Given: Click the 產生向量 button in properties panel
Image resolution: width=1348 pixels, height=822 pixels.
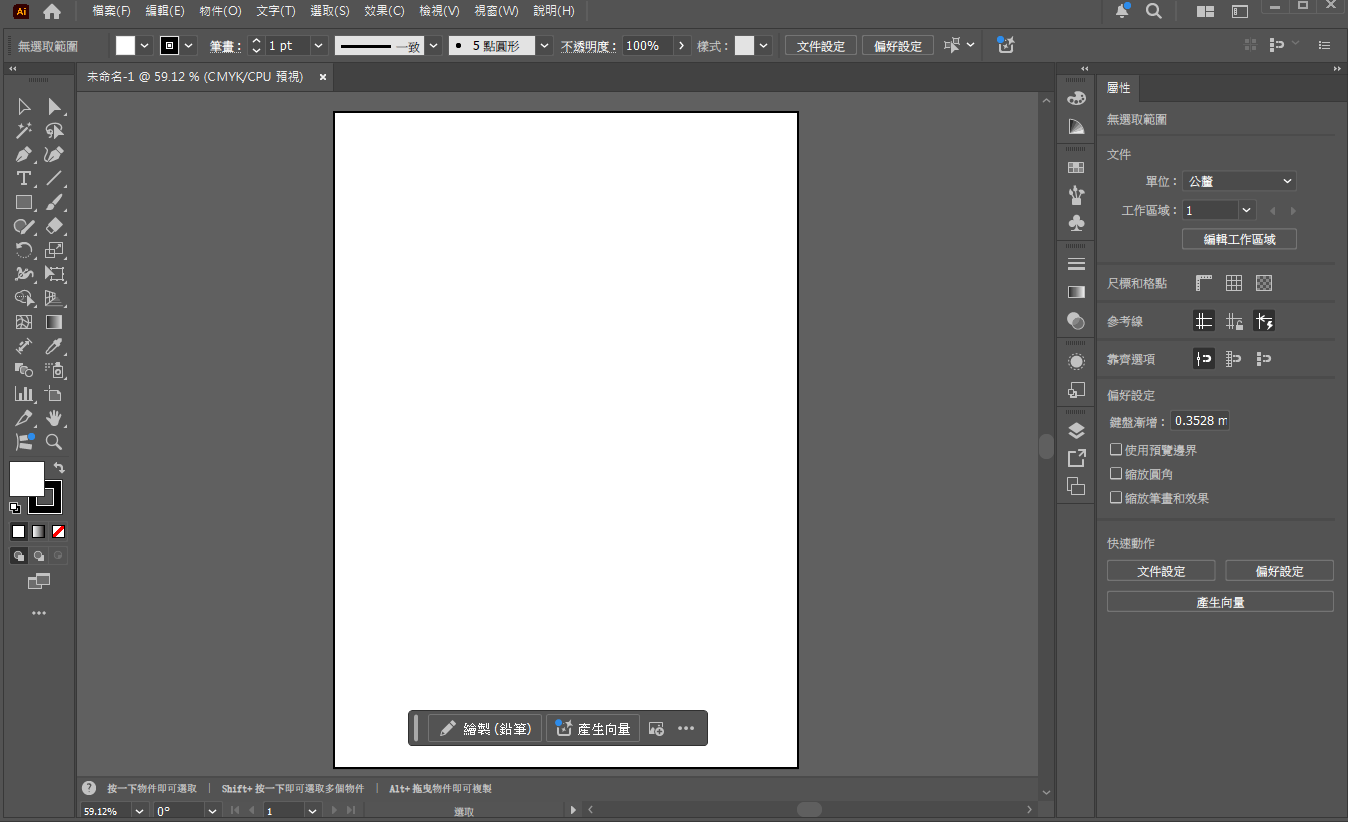Looking at the screenshot, I should click(x=1220, y=602).
